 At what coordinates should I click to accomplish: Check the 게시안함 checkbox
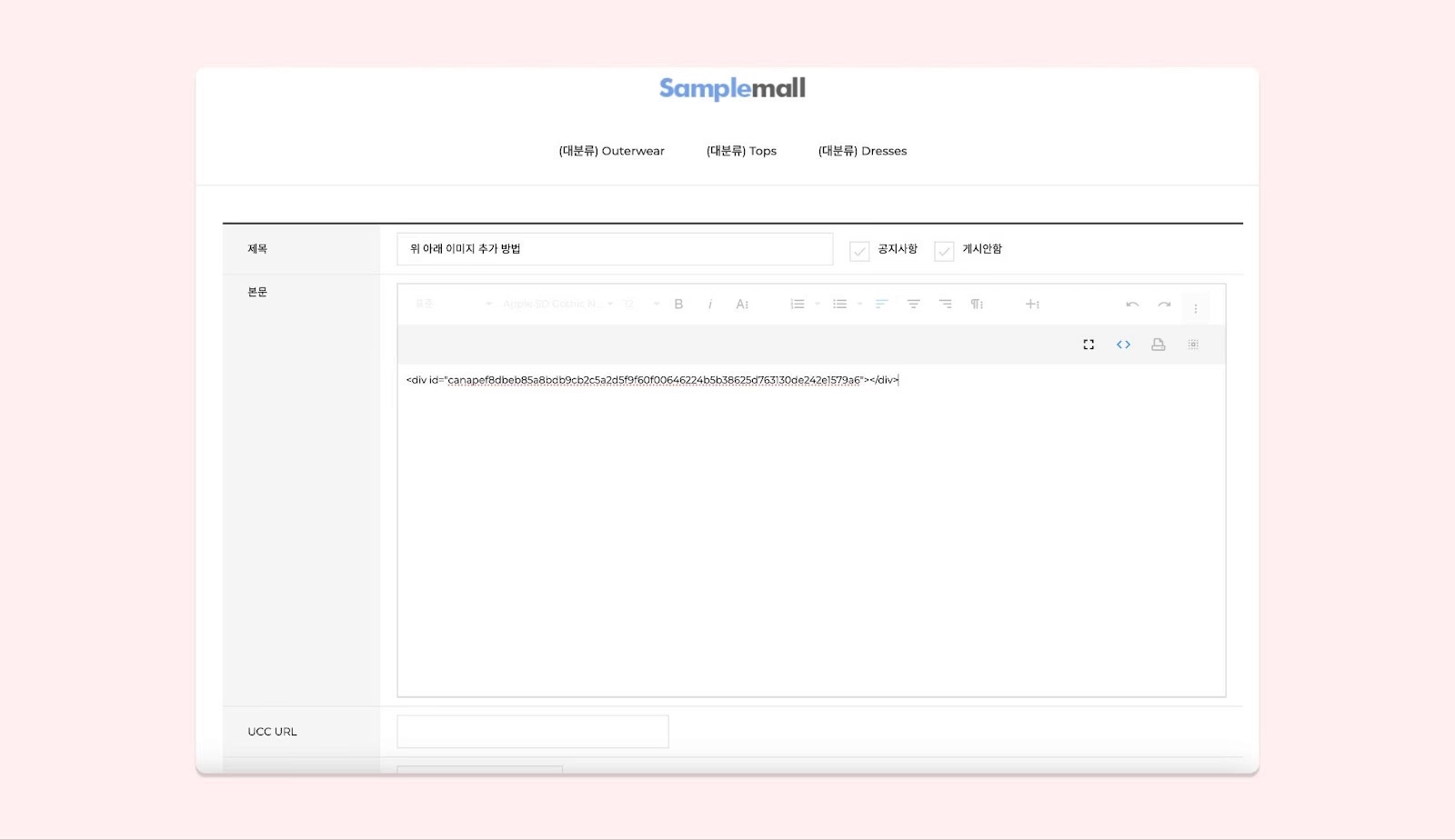pos(944,251)
